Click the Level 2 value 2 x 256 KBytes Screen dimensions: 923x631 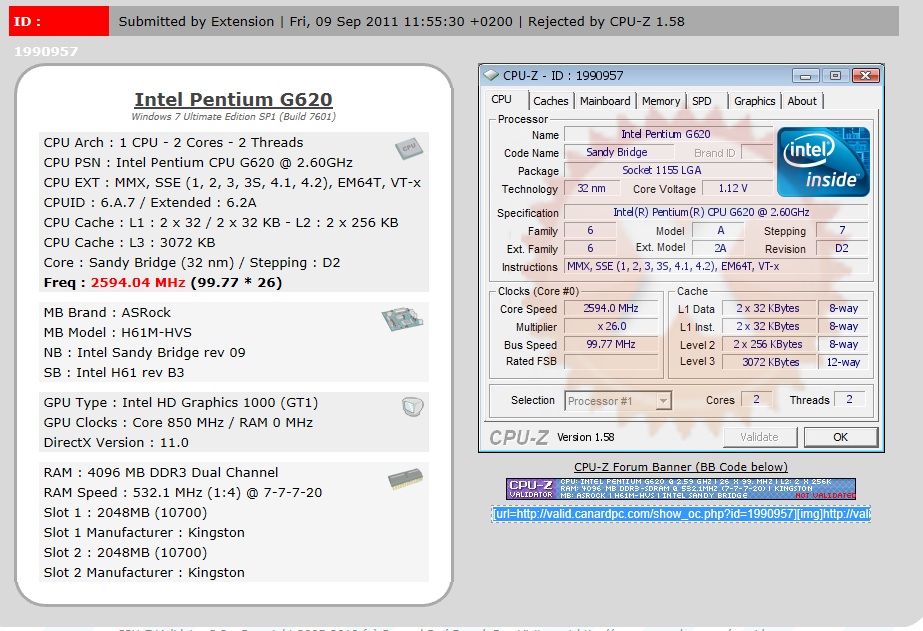(768, 344)
